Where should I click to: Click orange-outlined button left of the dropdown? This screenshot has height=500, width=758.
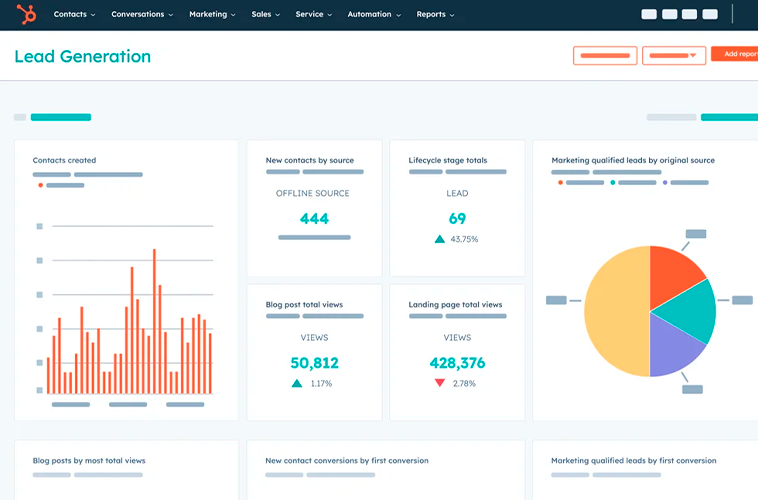(x=605, y=55)
